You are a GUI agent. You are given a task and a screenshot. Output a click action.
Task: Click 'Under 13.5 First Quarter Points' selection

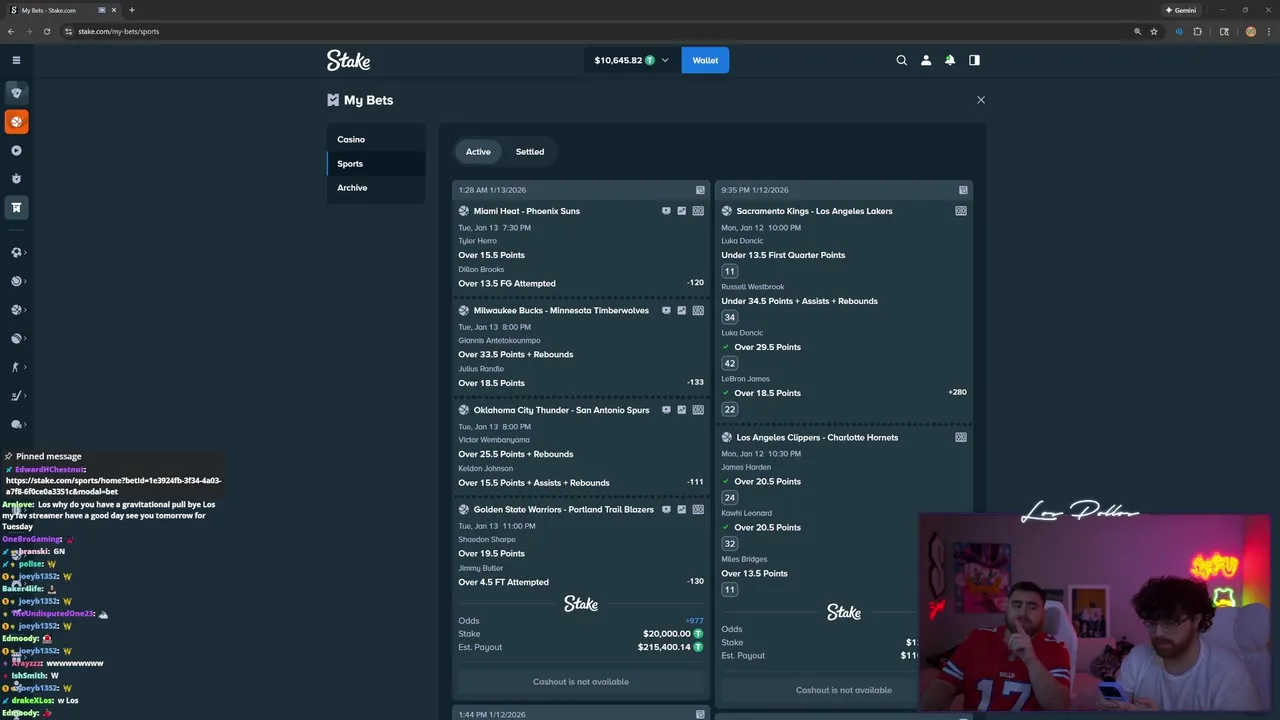click(783, 255)
